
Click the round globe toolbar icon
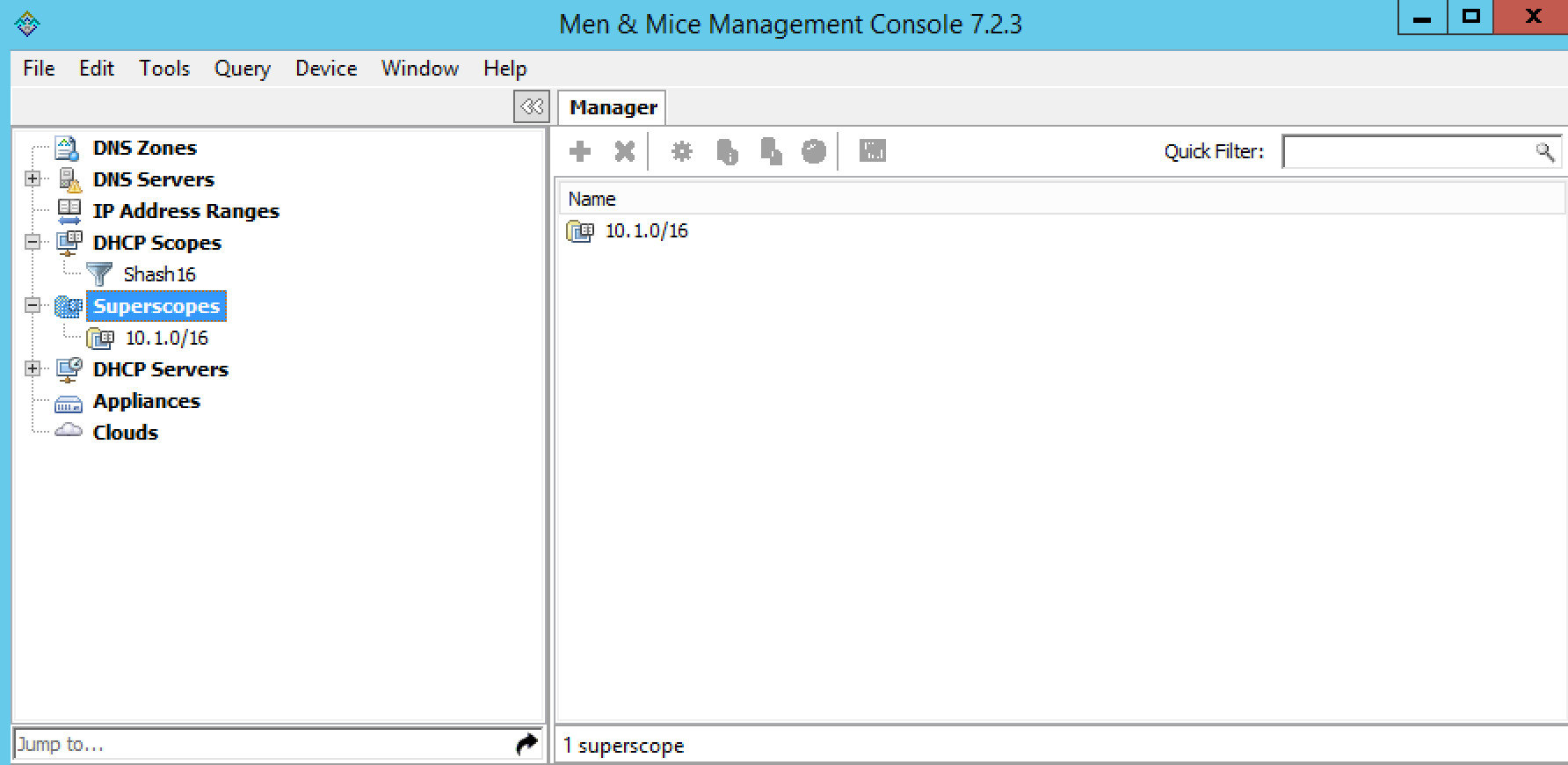(x=814, y=152)
